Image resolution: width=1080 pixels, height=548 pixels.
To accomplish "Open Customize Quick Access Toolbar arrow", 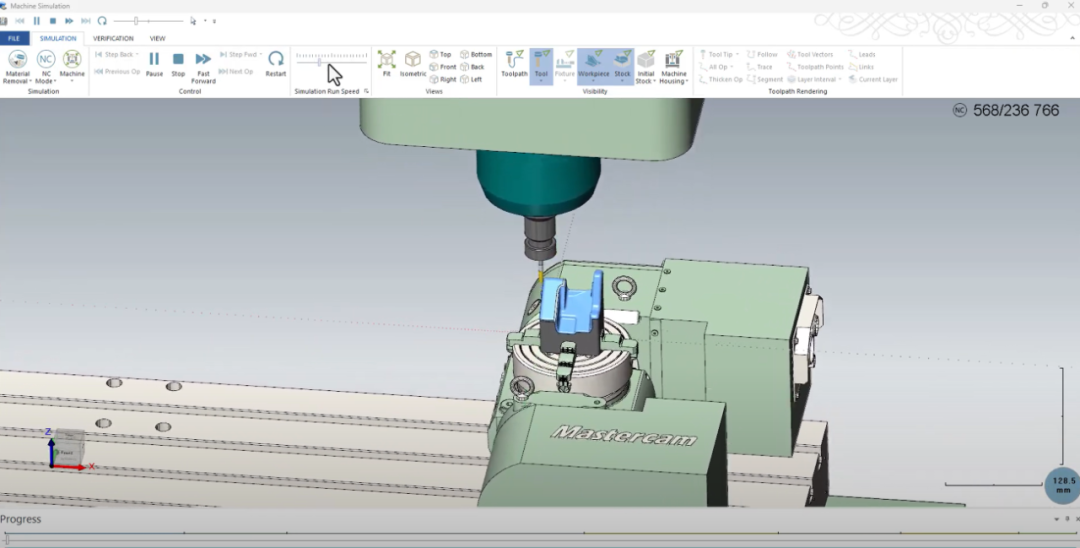I will pos(214,21).
